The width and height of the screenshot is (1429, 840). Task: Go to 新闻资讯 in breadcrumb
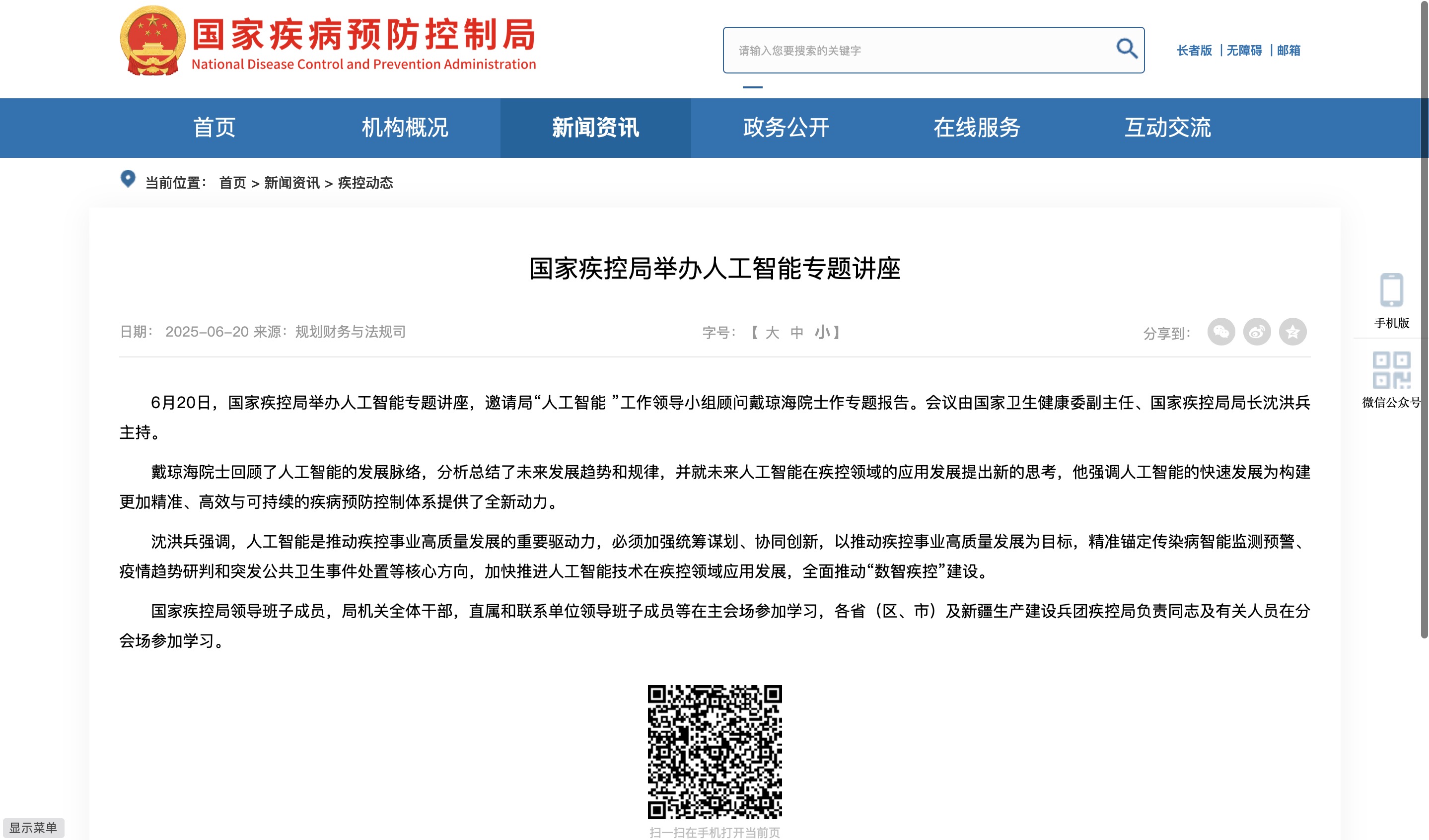[x=291, y=183]
